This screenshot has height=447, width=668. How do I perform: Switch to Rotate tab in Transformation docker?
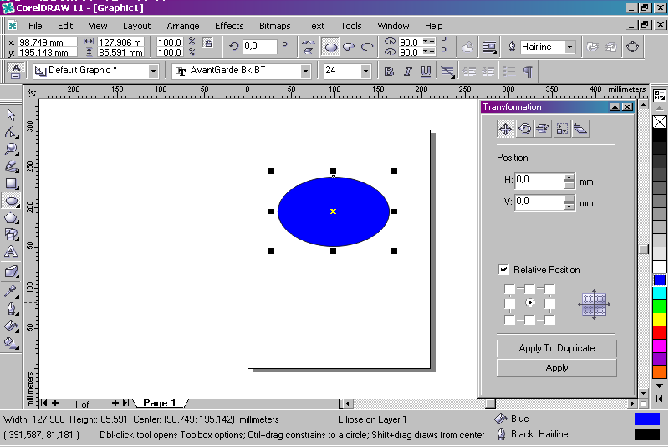524,129
